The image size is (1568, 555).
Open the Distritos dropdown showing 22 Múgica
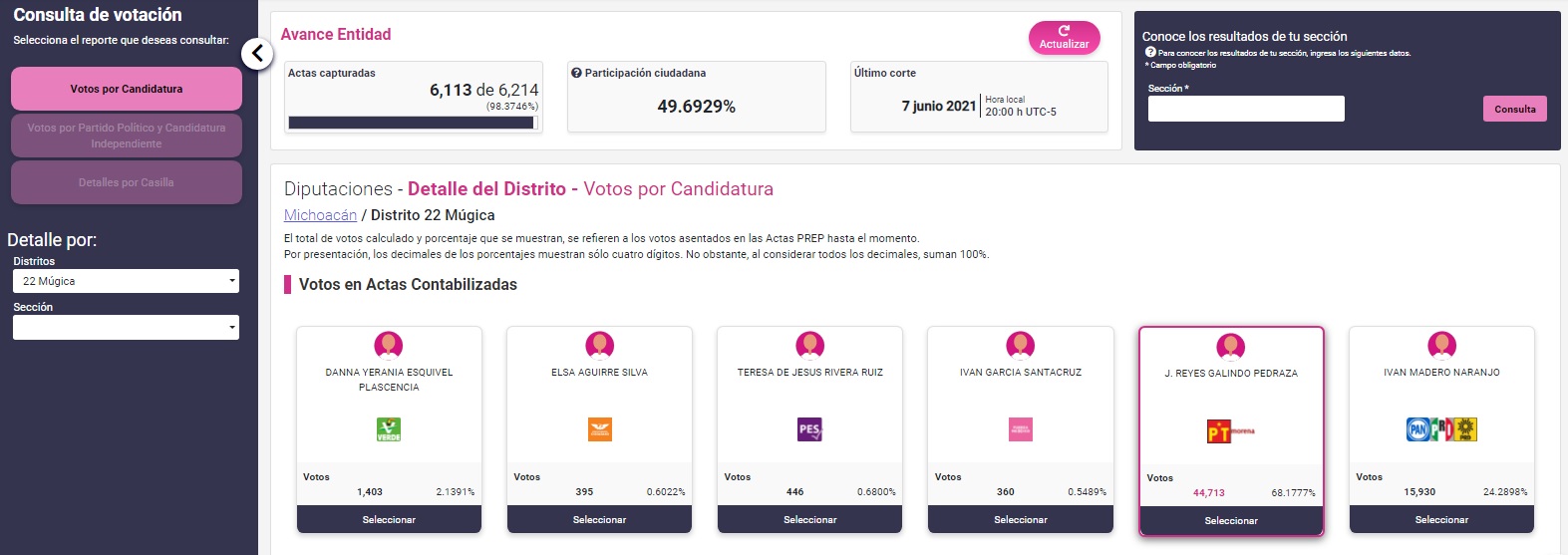coord(126,281)
